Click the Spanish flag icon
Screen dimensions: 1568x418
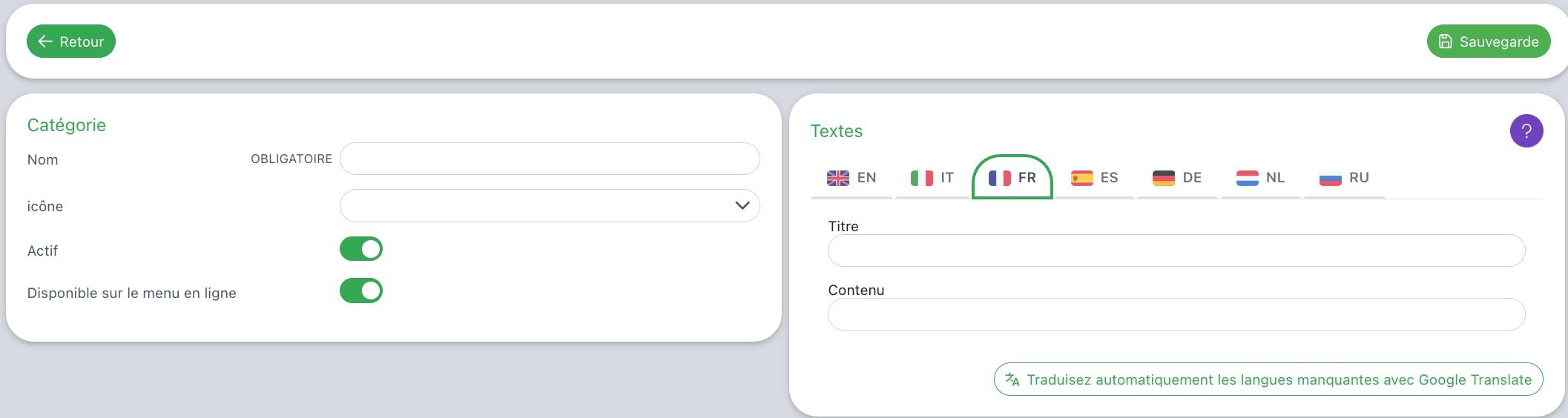[1081, 178]
